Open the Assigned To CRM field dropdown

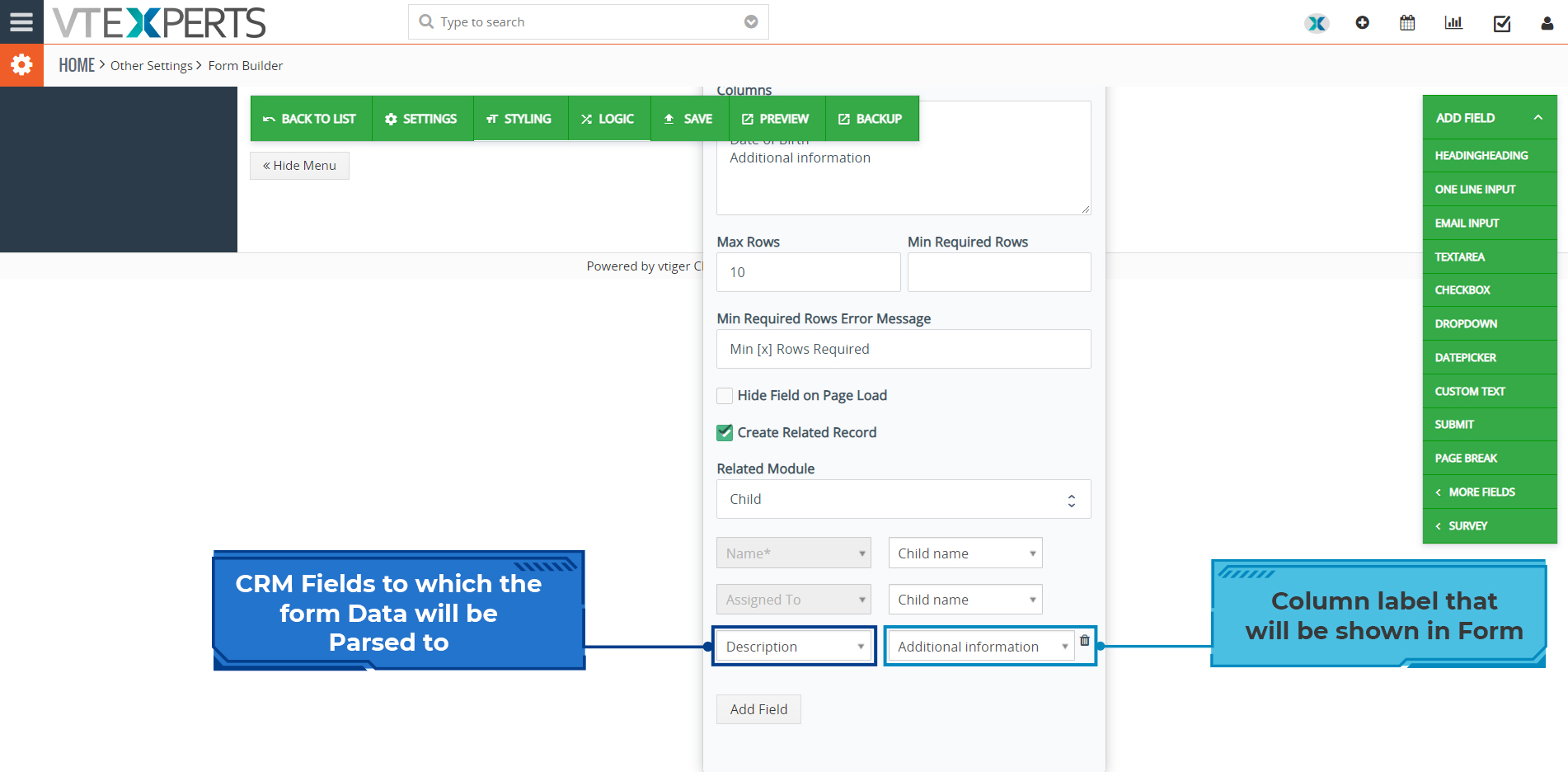[794, 600]
